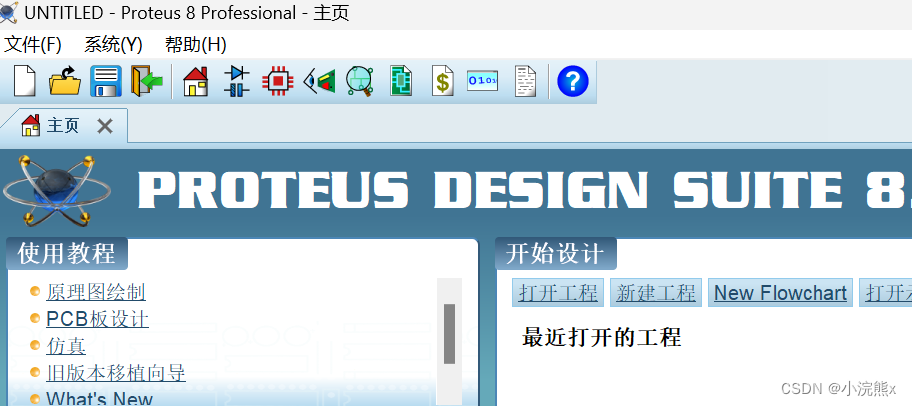The image size is (912, 406).
Task: Close the project with the door icon
Action: [x=147, y=81]
